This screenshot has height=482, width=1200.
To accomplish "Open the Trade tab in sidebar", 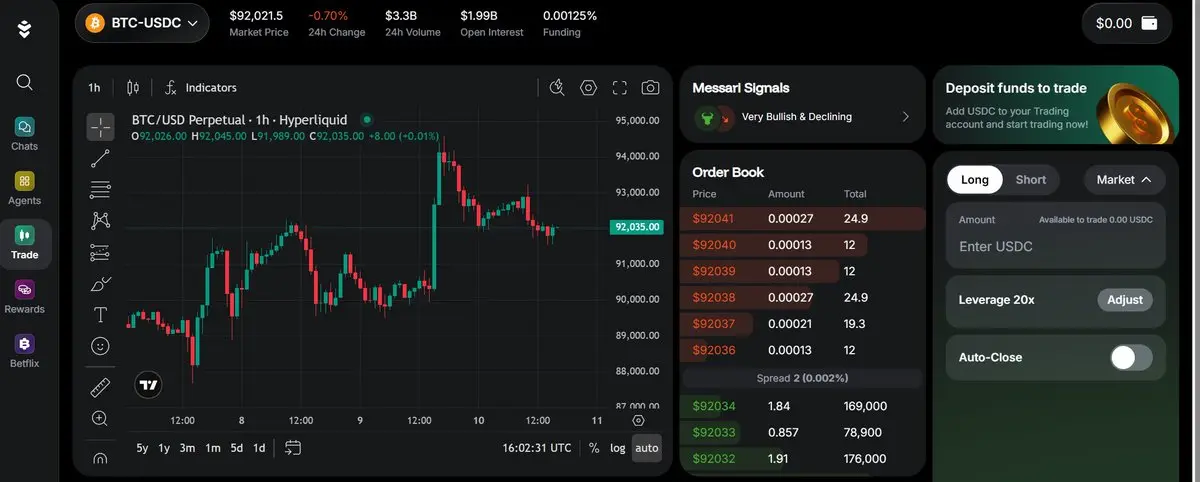I will pyautogui.click(x=25, y=242).
